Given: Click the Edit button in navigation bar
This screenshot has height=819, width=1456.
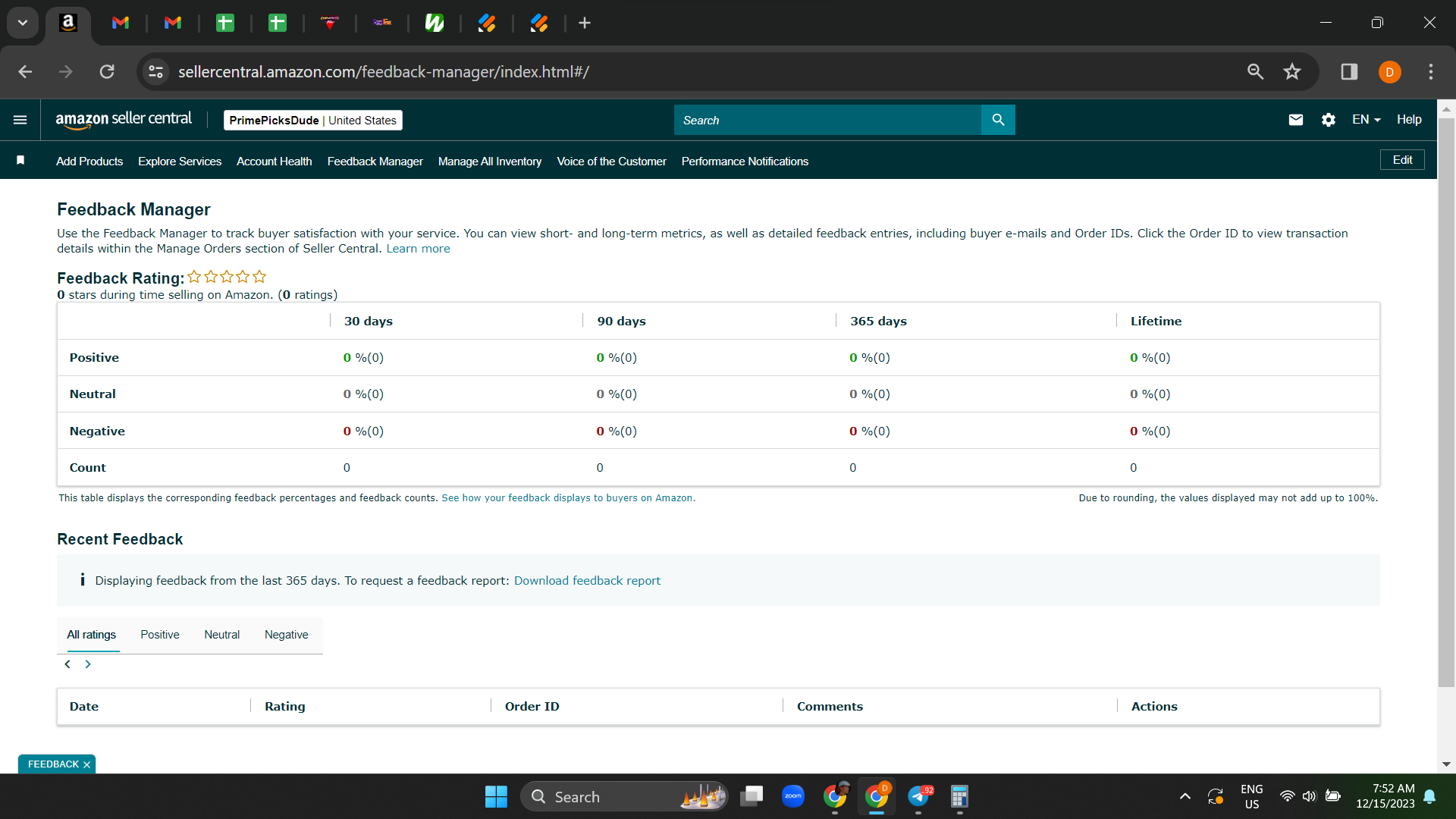Looking at the screenshot, I should 1402,160.
